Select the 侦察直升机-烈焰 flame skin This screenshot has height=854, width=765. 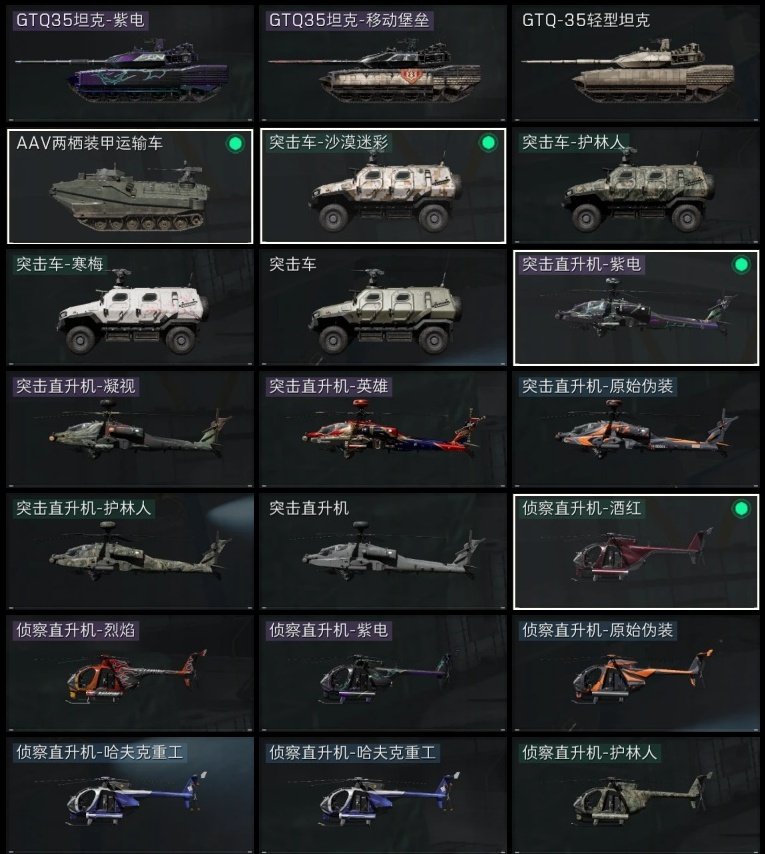130,674
